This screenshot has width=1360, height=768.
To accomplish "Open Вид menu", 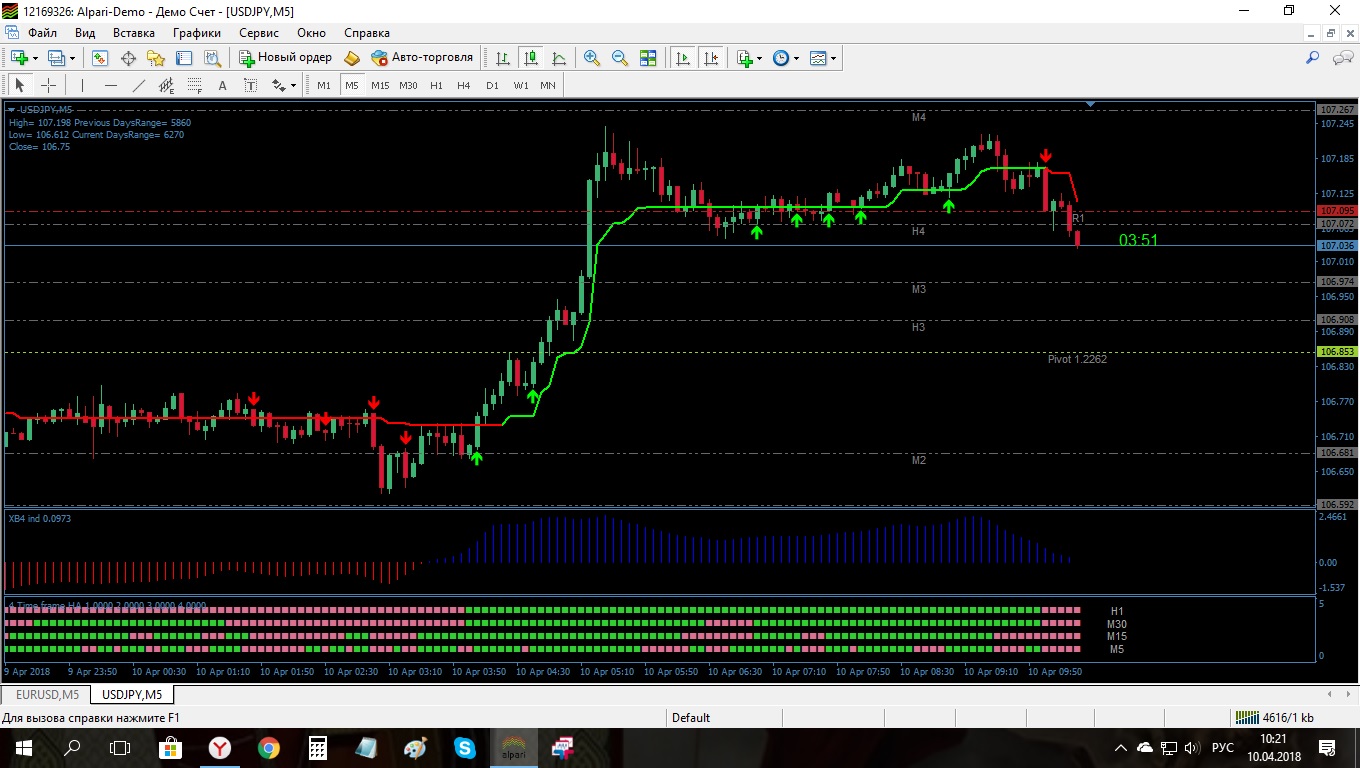I will [85, 32].
